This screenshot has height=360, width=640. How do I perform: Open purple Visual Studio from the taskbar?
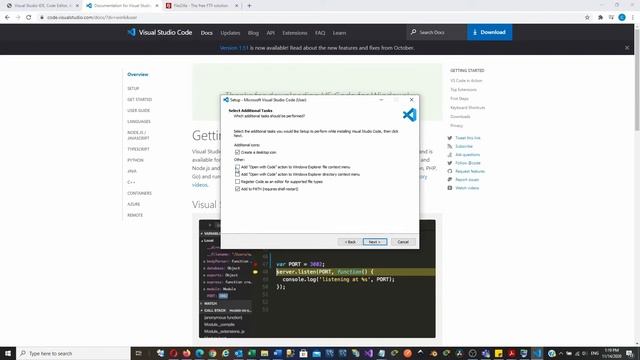(x=369, y=353)
